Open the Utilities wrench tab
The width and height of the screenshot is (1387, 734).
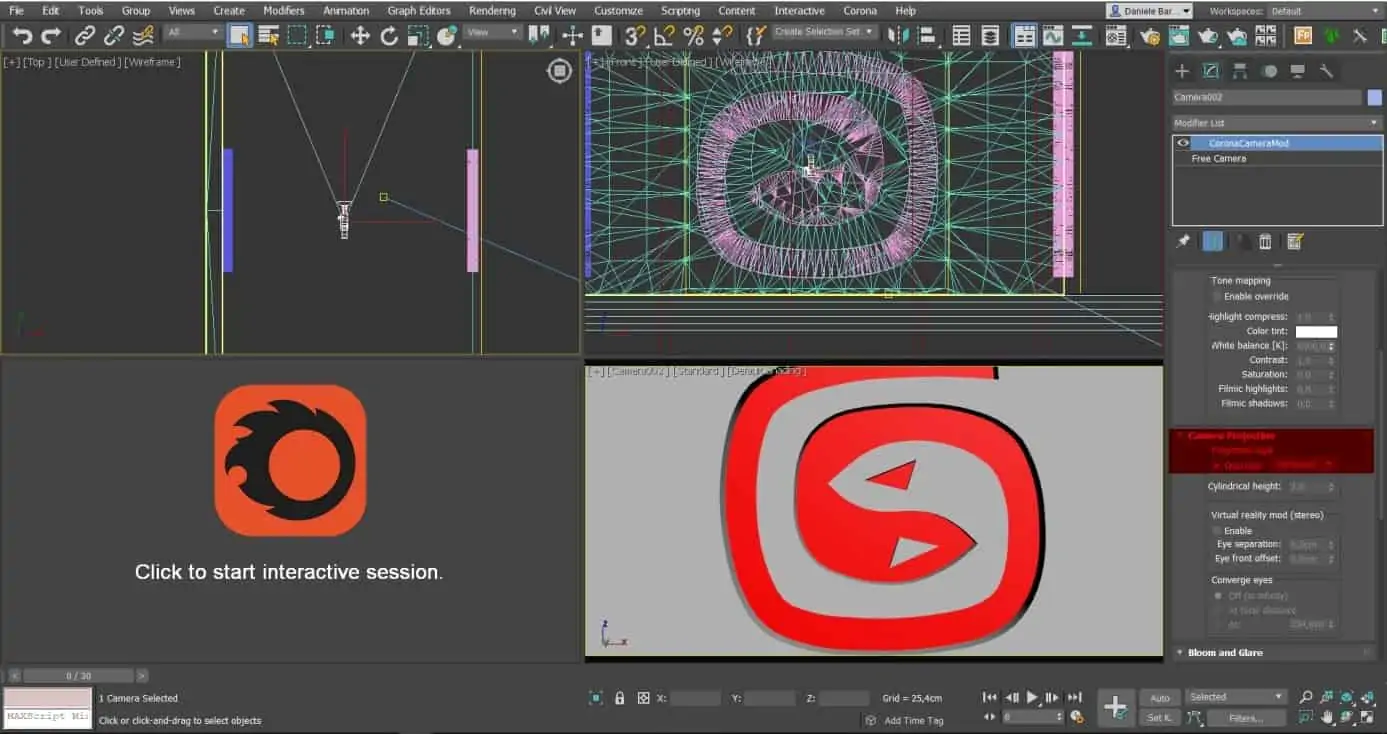point(1327,71)
